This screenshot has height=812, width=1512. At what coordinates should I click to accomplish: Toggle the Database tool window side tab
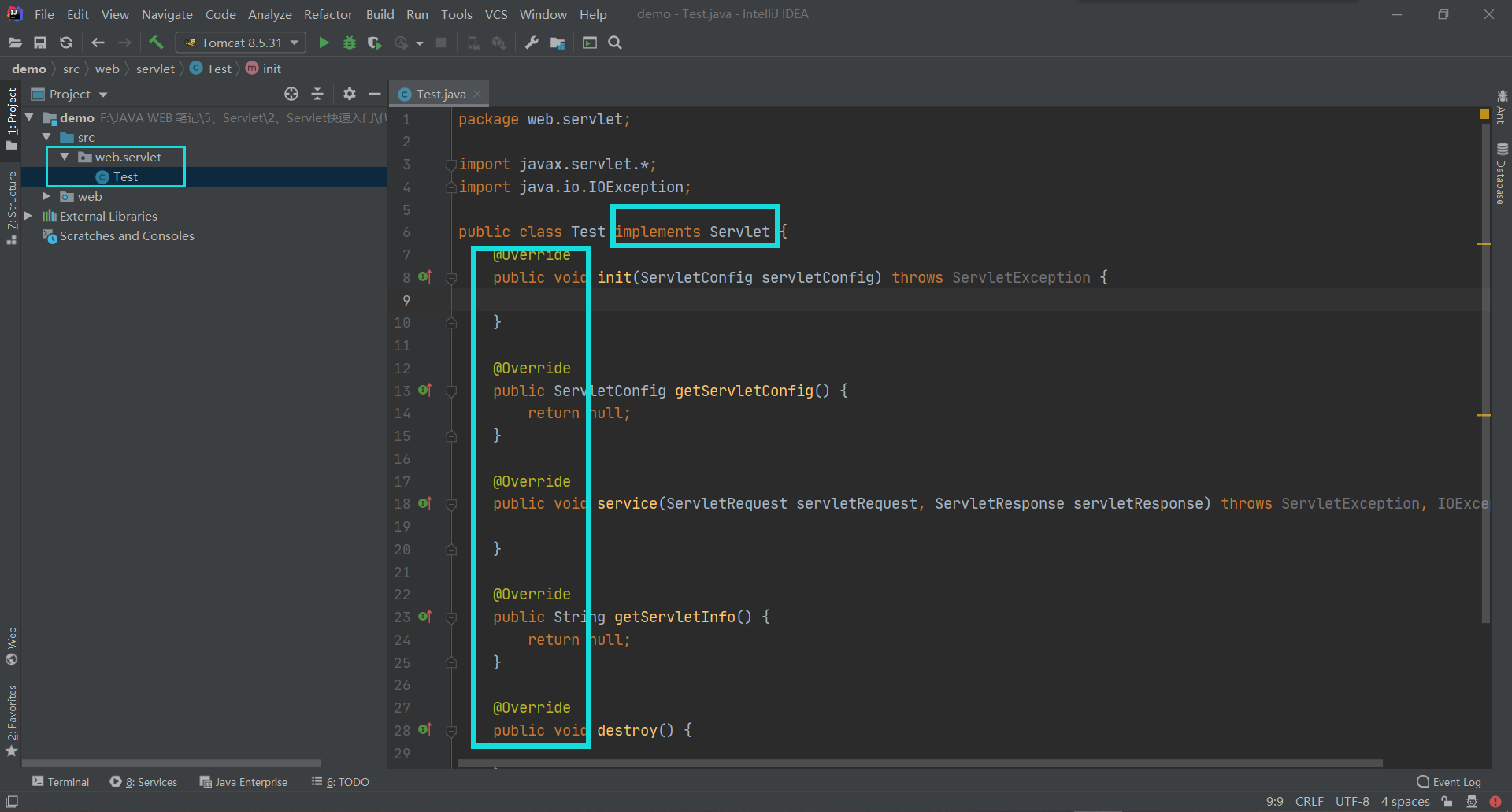pos(1502,173)
